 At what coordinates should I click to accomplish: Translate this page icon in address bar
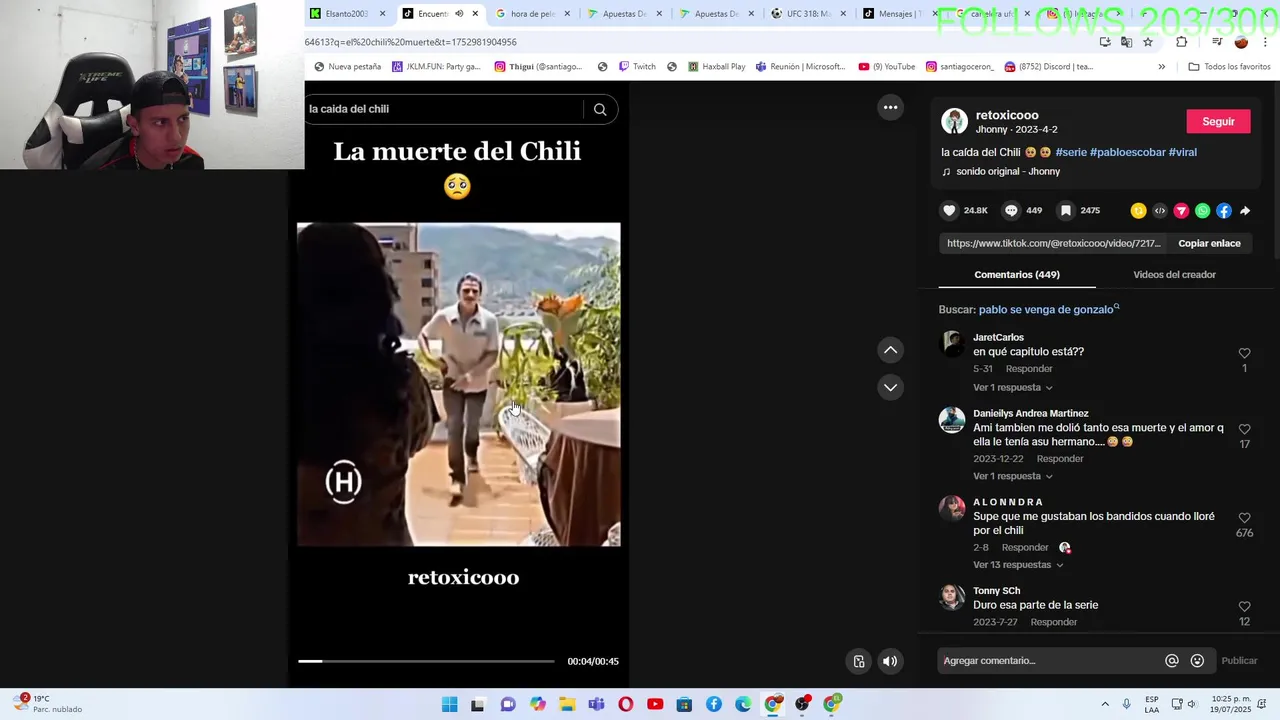[x=1126, y=42]
